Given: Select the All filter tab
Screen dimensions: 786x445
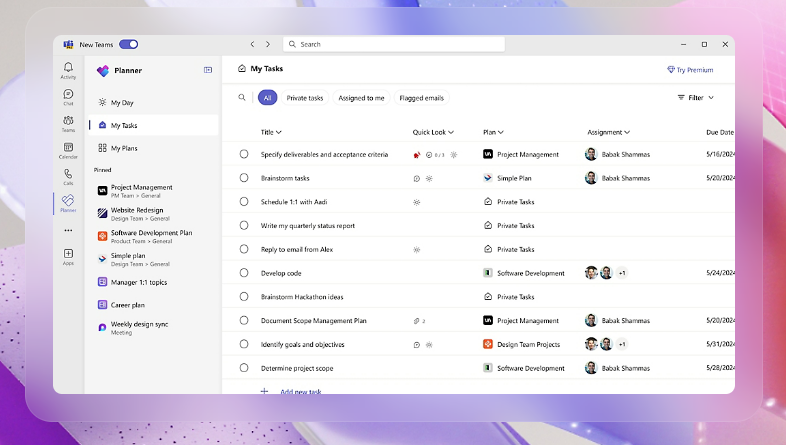Looking at the screenshot, I should [x=267, y=98].
